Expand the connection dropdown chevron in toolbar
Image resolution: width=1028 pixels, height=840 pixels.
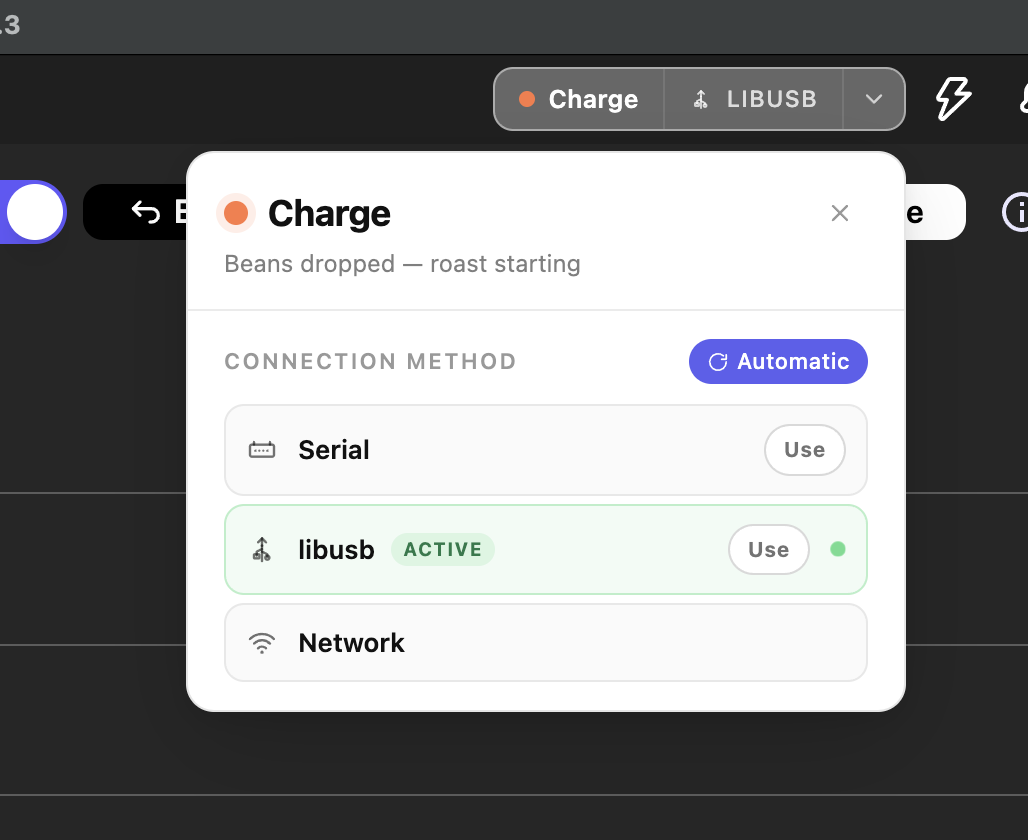[873, 99]
